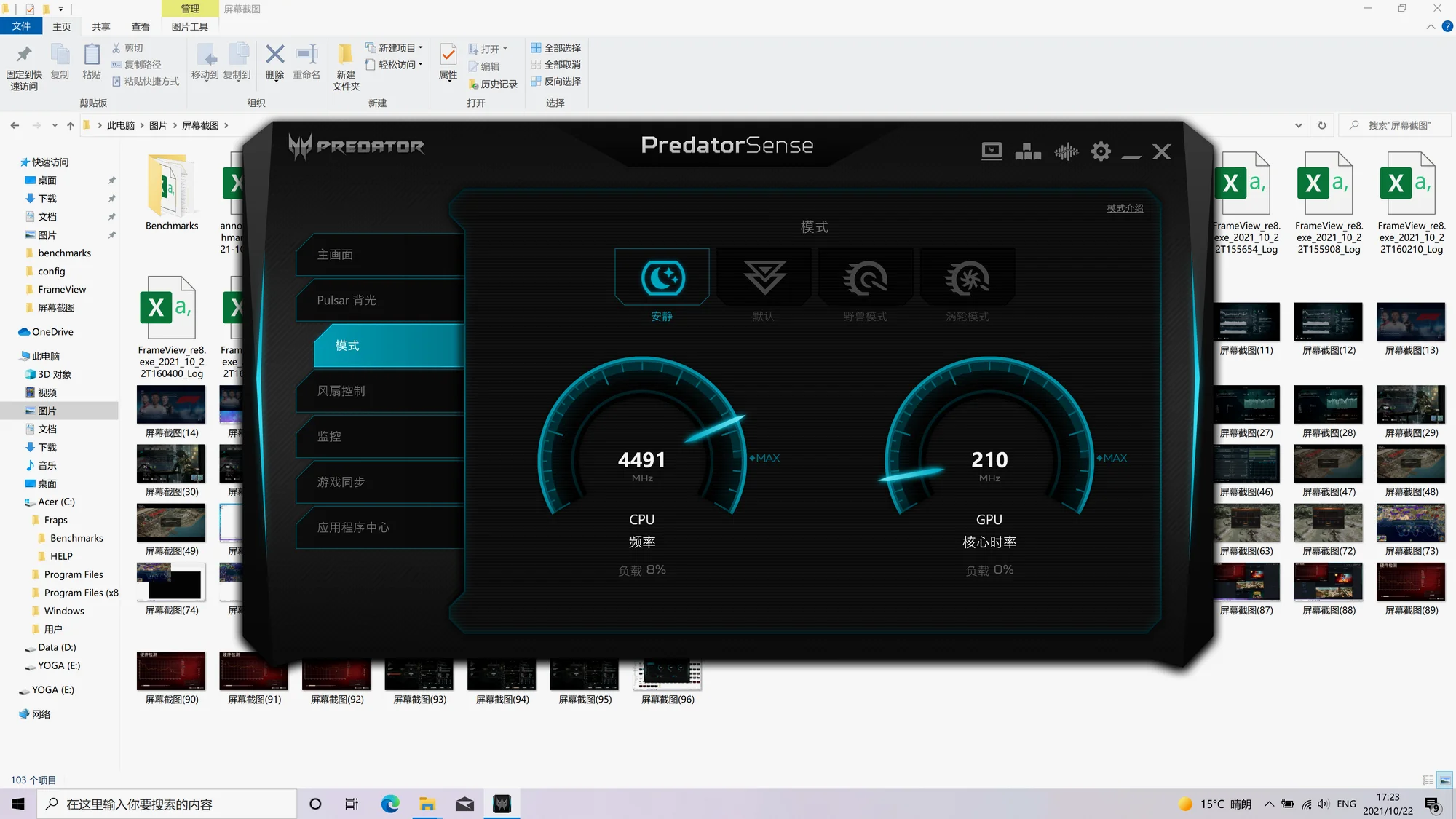Image resolution: width=1456 pixels, height=819 pixels.
Task: Select the FrameView_re8 2T160210_Log file
Action: pos(1411,204)
